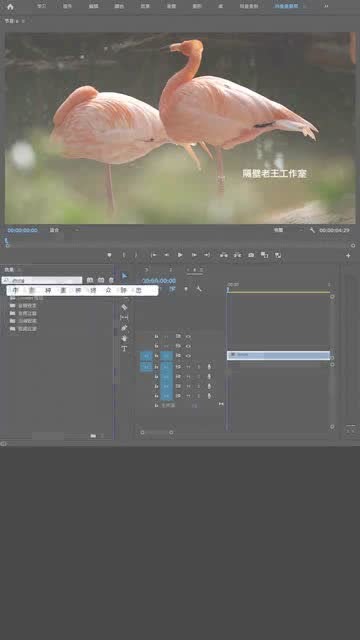Lock the master audio track
The height and width of the screenshot is (640, 360).
[156, 405]
